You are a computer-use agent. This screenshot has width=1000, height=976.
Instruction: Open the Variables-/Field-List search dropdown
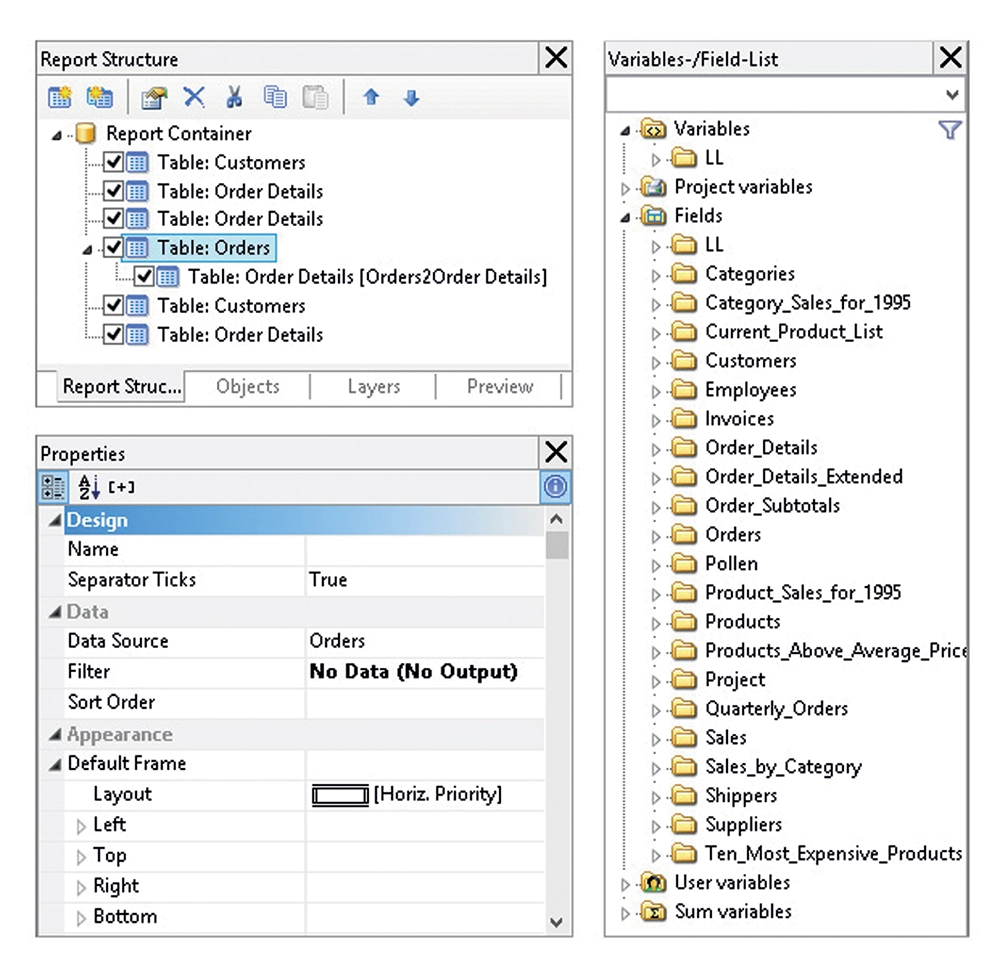pos(952,96)
